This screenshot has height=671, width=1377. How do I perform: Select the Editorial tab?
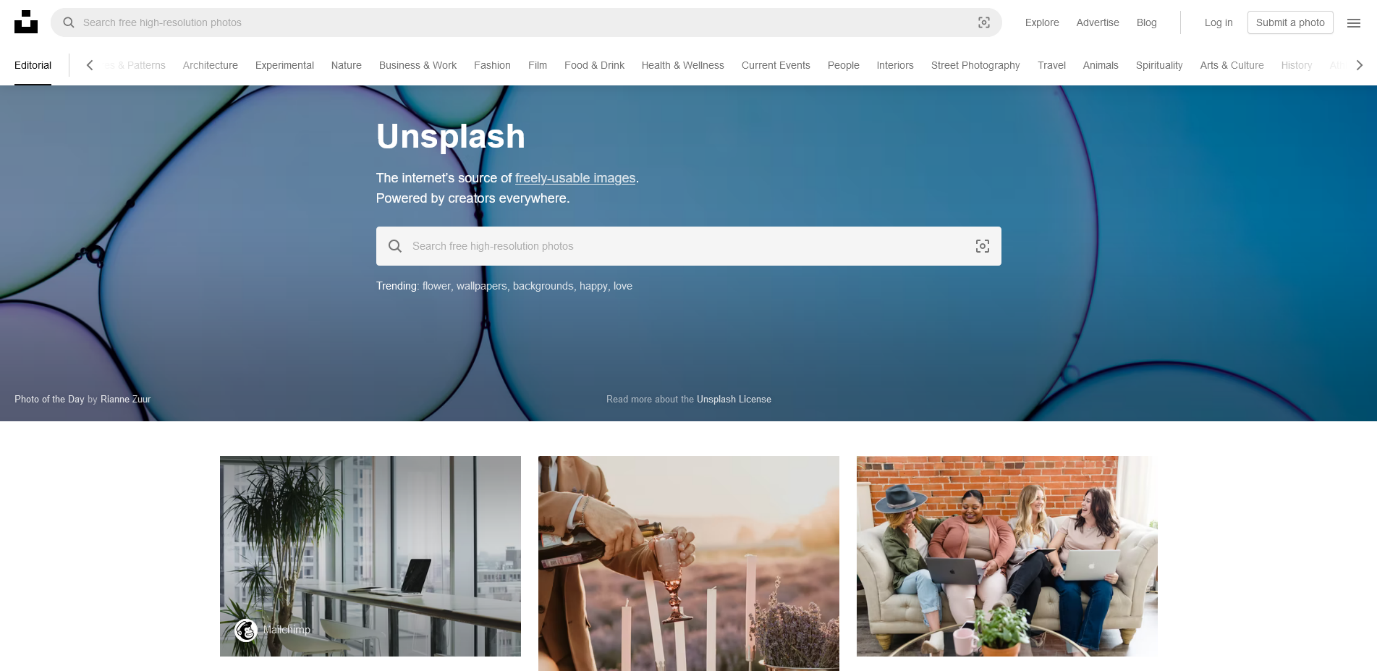(x=33, y=65)
